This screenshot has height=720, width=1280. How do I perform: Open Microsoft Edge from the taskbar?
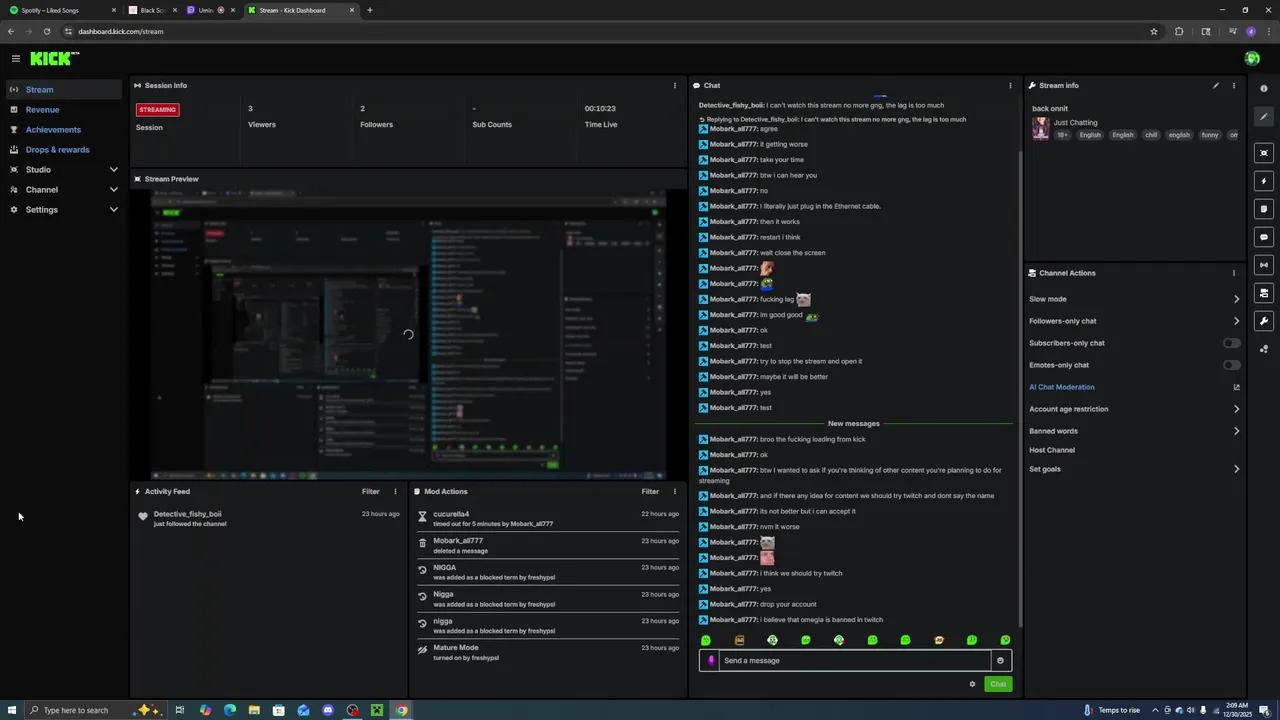click(x=229, y=710)
